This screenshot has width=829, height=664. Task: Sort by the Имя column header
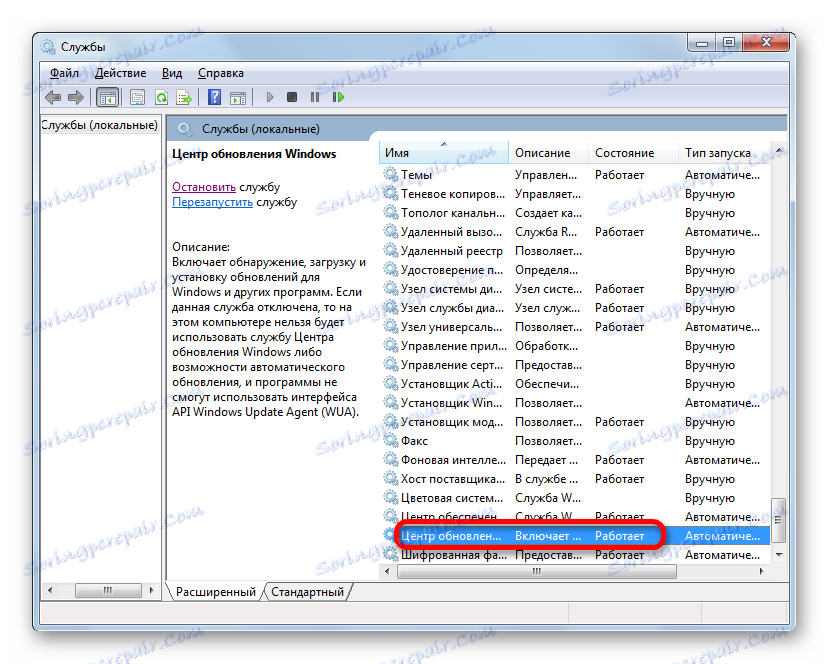(x=444, y=153)
